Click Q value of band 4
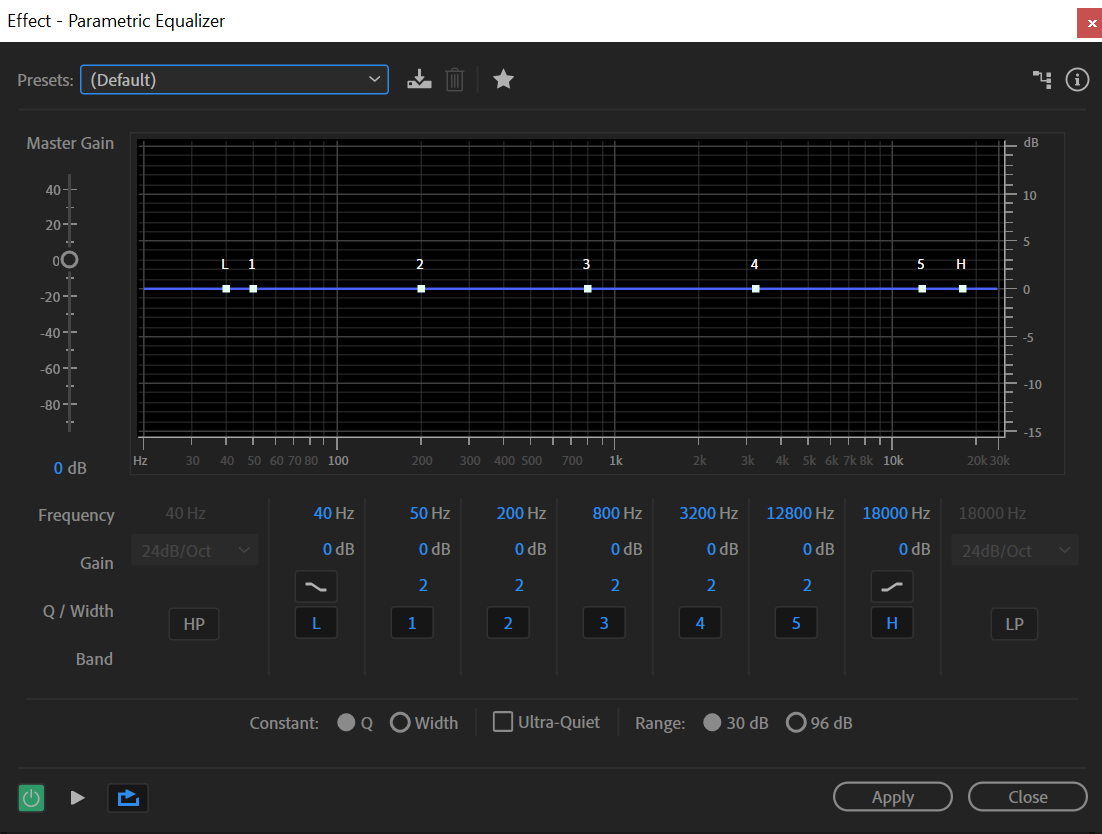The height and width of the screenshot is (834, 1102). [x=711, y=585]
